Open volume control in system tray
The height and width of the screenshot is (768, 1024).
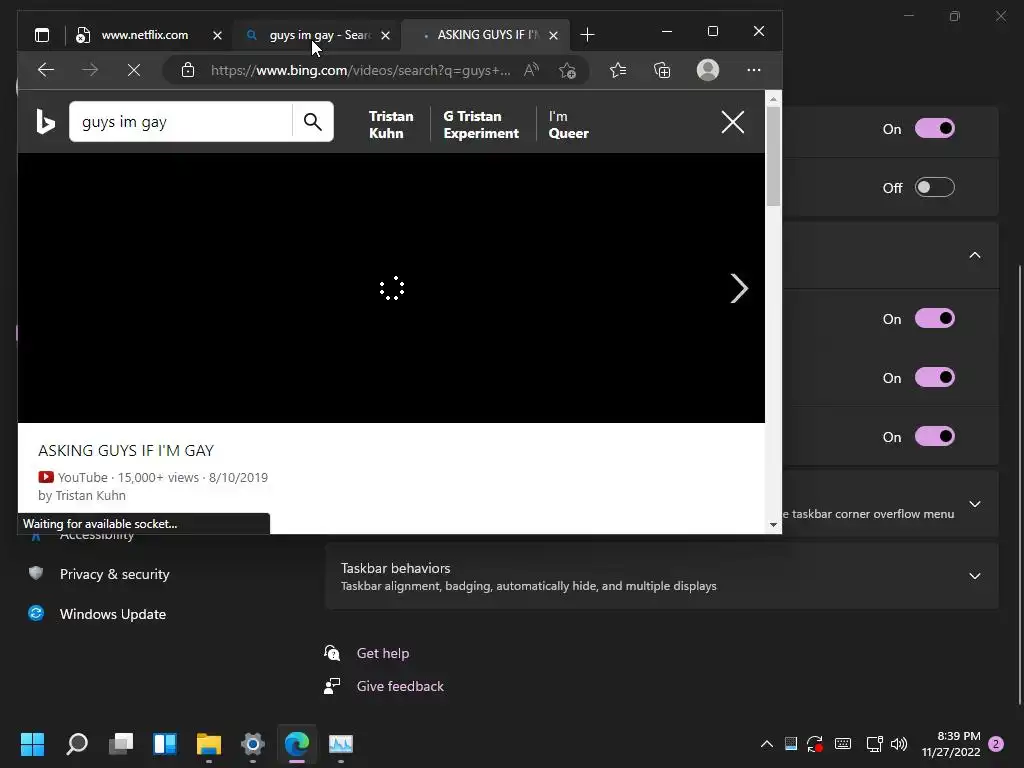tap(899, 744)
